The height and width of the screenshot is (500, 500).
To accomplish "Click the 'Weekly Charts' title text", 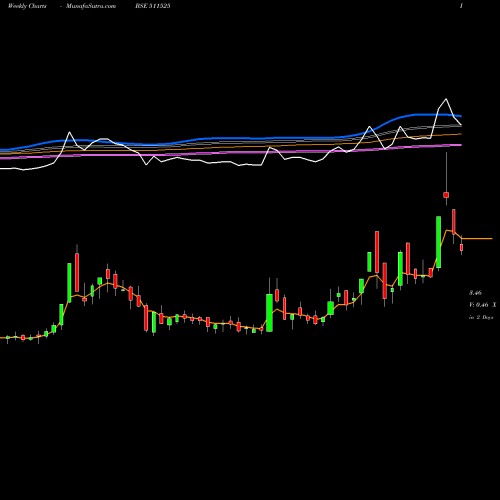I will (x=27, y=6).
